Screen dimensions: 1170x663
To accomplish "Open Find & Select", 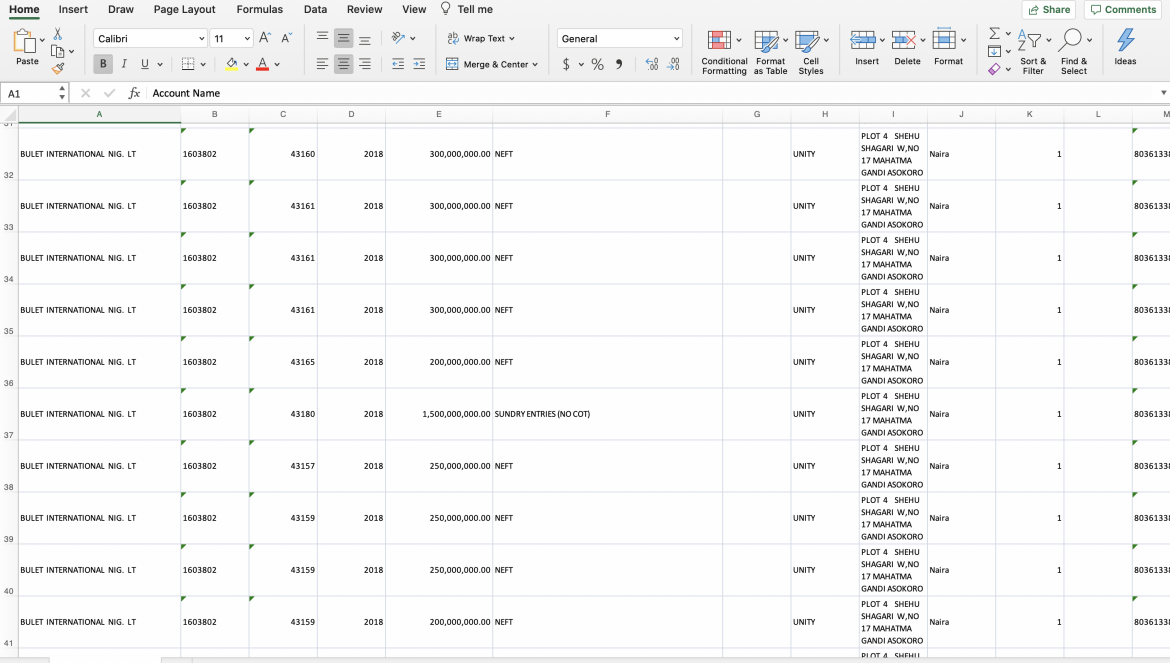I will click(x=1074, y=52).
